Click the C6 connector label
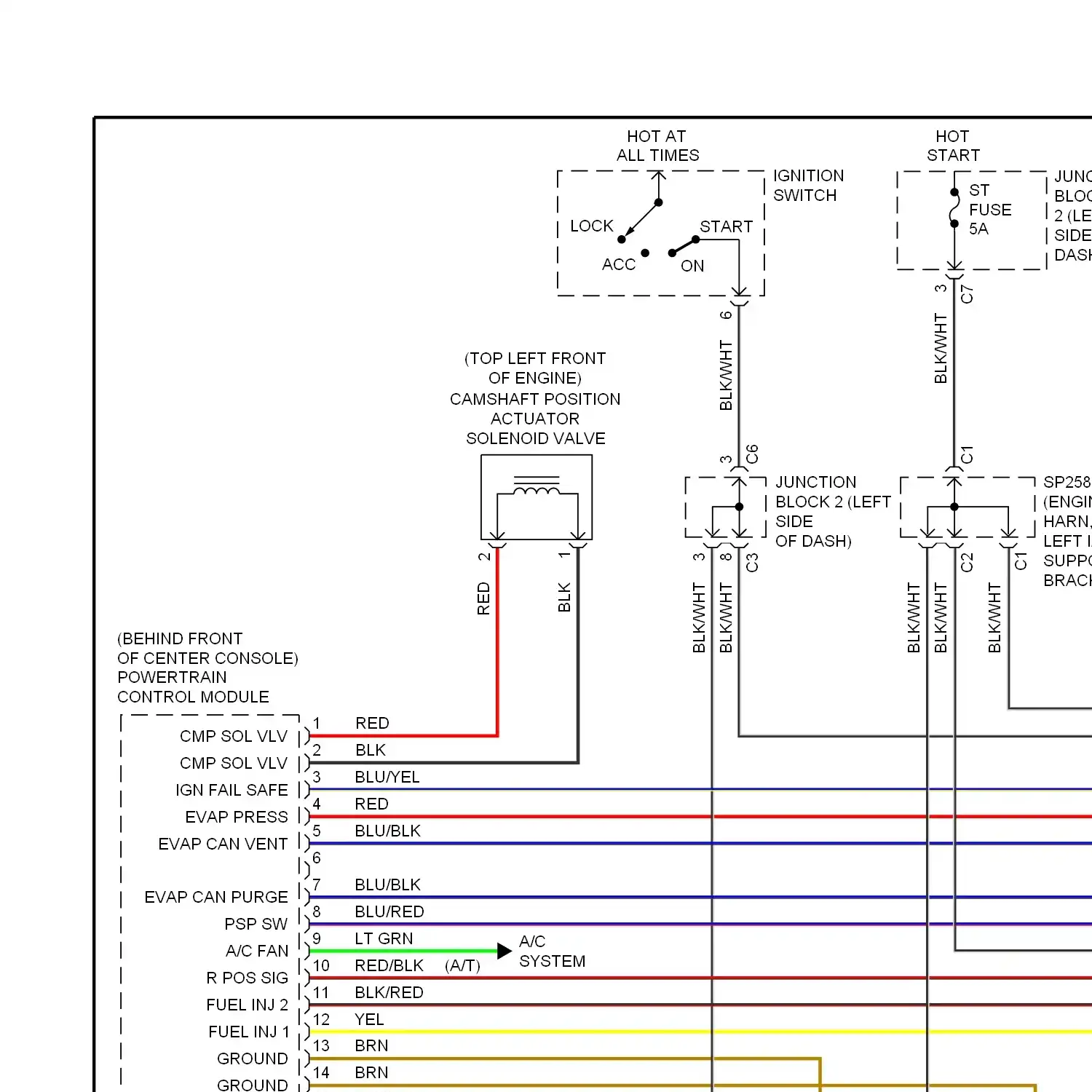 (x=752, y=454)
